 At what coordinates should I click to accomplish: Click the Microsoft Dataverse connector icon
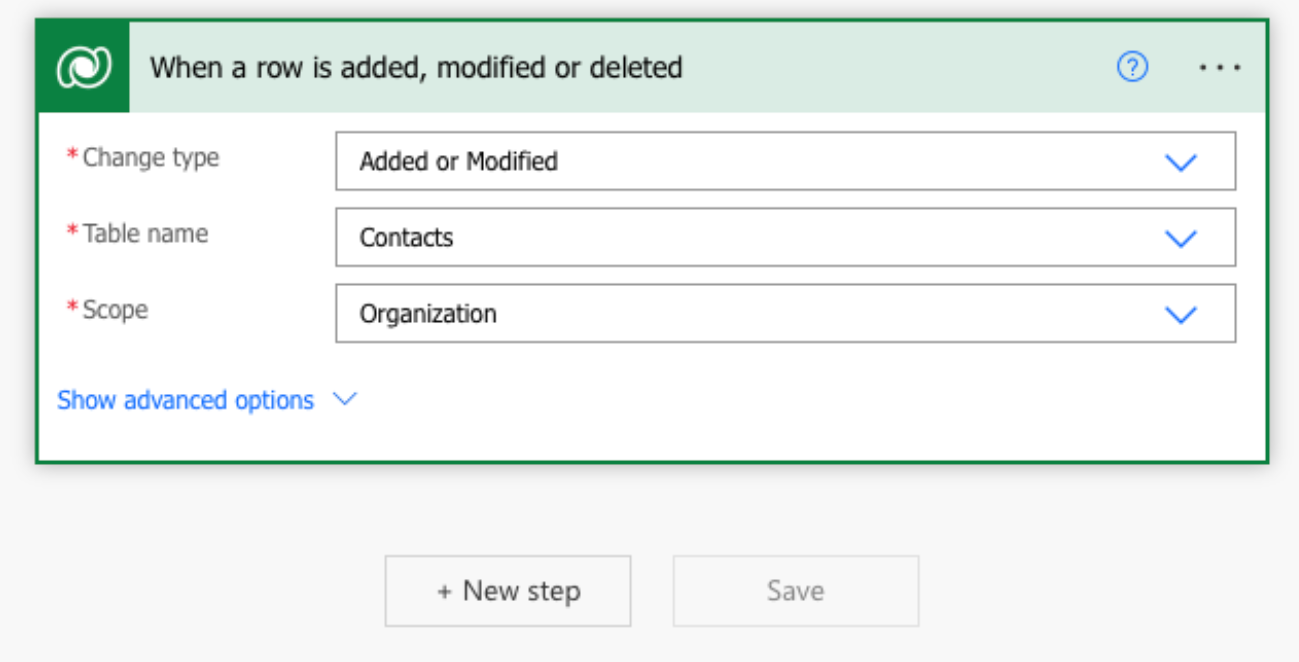(84, 66)
